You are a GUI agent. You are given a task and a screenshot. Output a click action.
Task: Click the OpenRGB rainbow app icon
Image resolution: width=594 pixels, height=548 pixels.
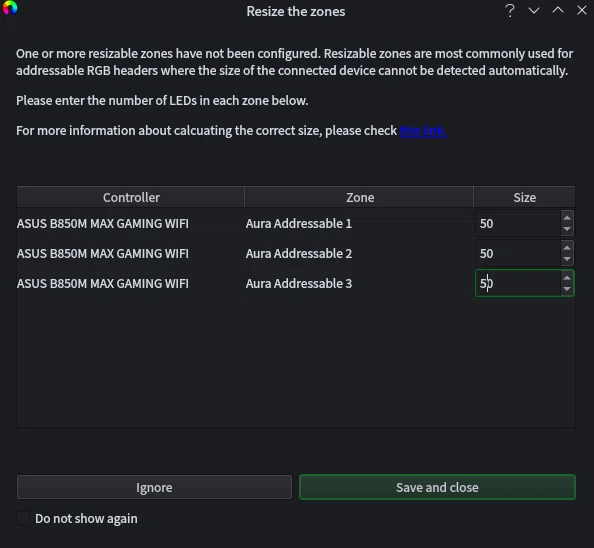click(x=10, y=8)
